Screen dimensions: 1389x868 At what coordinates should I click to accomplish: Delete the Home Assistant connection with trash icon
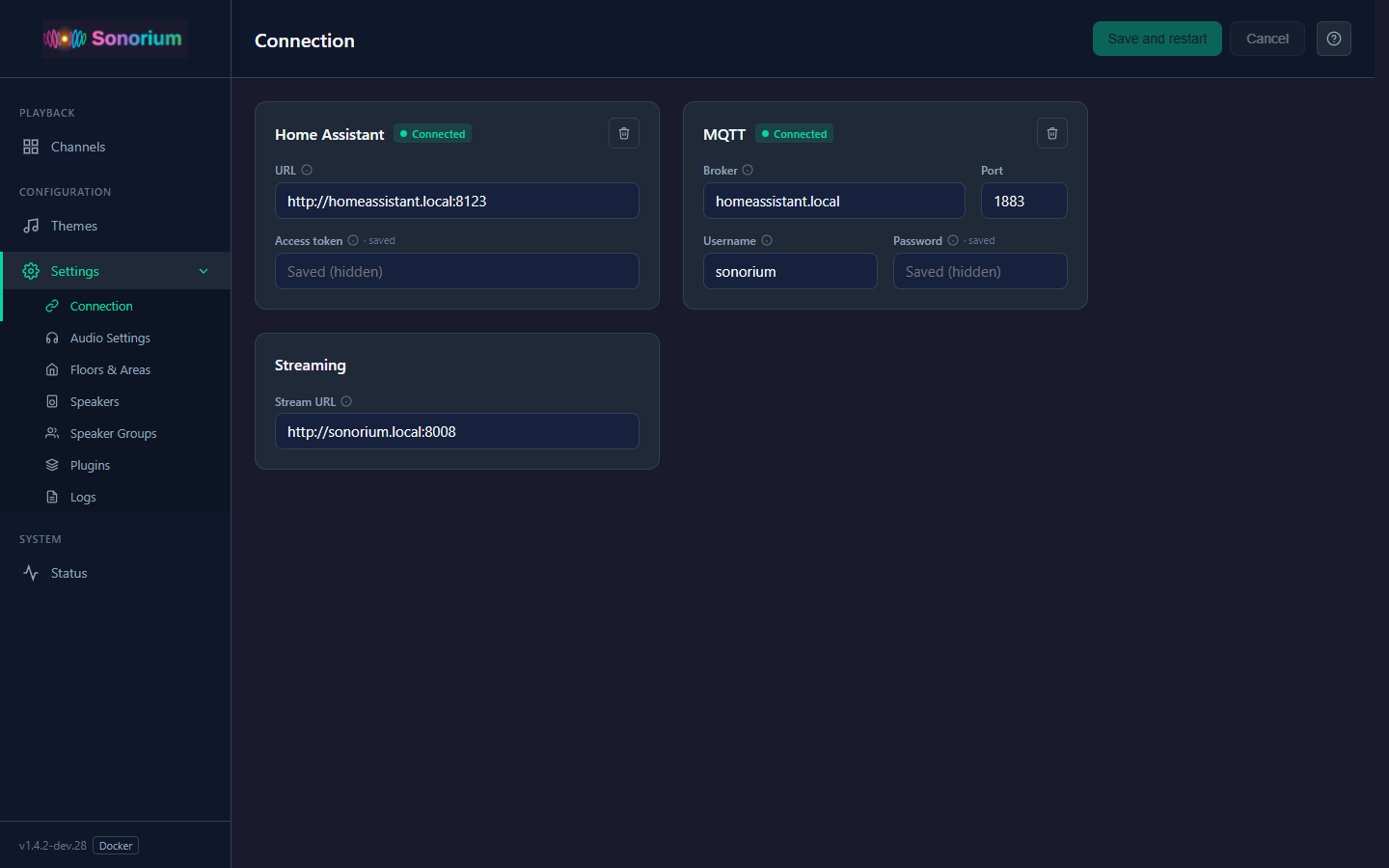click(x=624, y=133)
